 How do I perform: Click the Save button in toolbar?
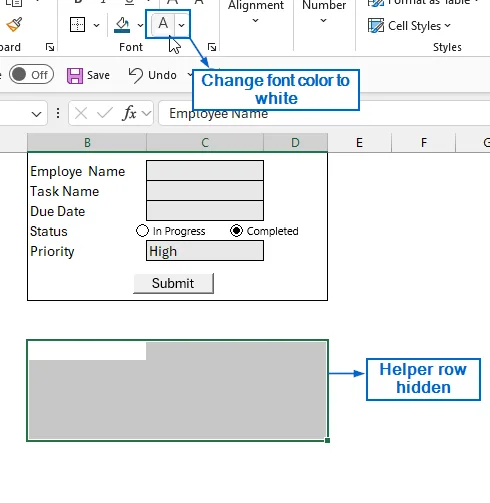click(88, 75)
